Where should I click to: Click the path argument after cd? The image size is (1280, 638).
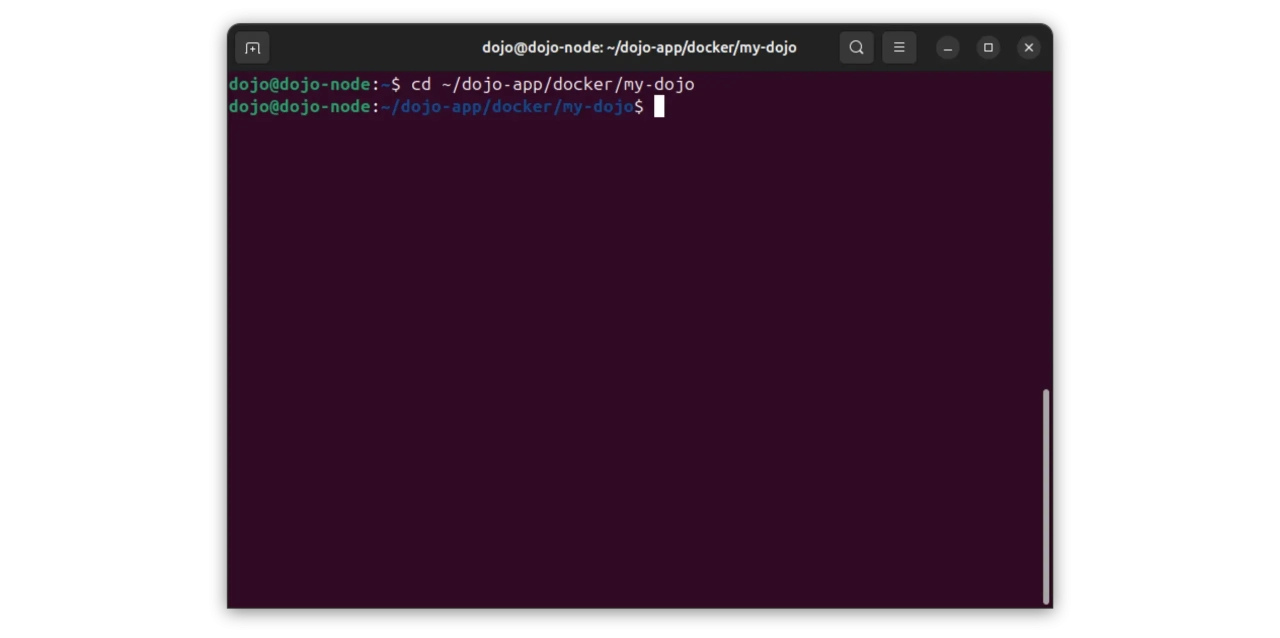(x=567, y=85)
